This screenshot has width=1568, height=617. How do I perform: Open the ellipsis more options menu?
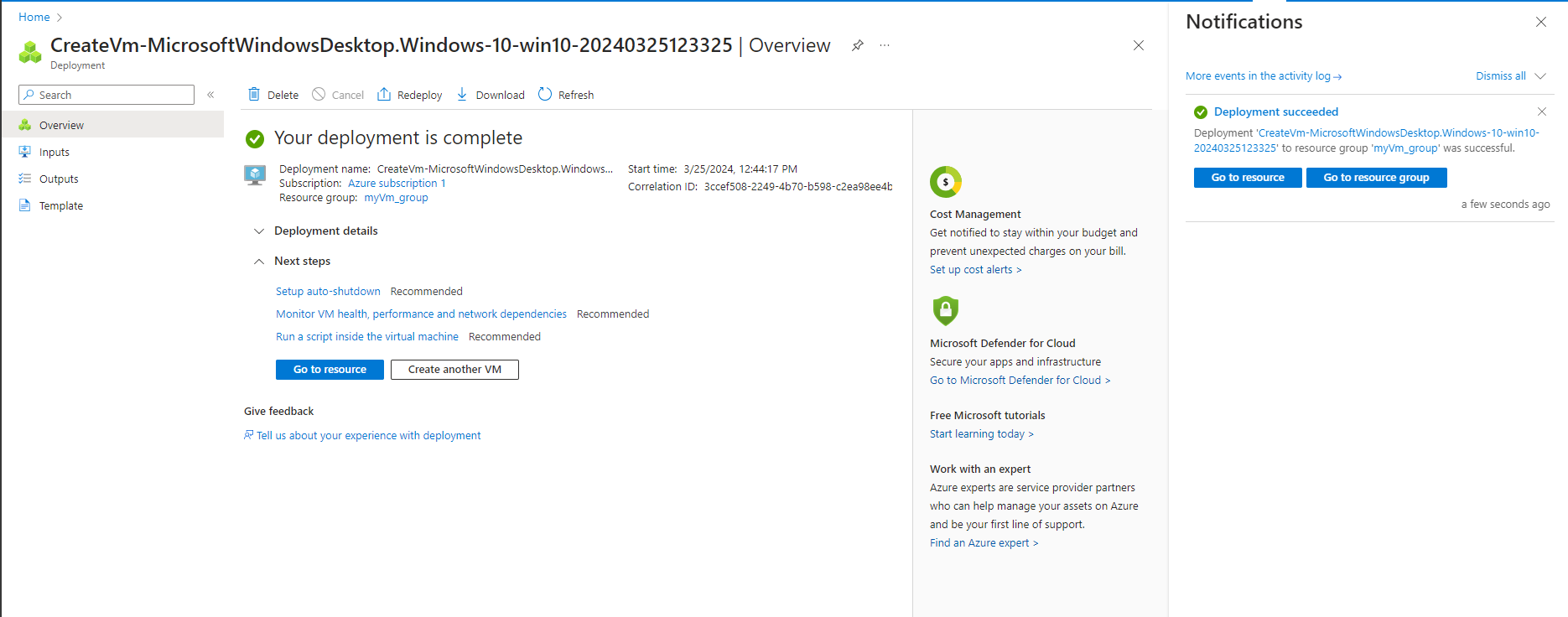(885, 45)
